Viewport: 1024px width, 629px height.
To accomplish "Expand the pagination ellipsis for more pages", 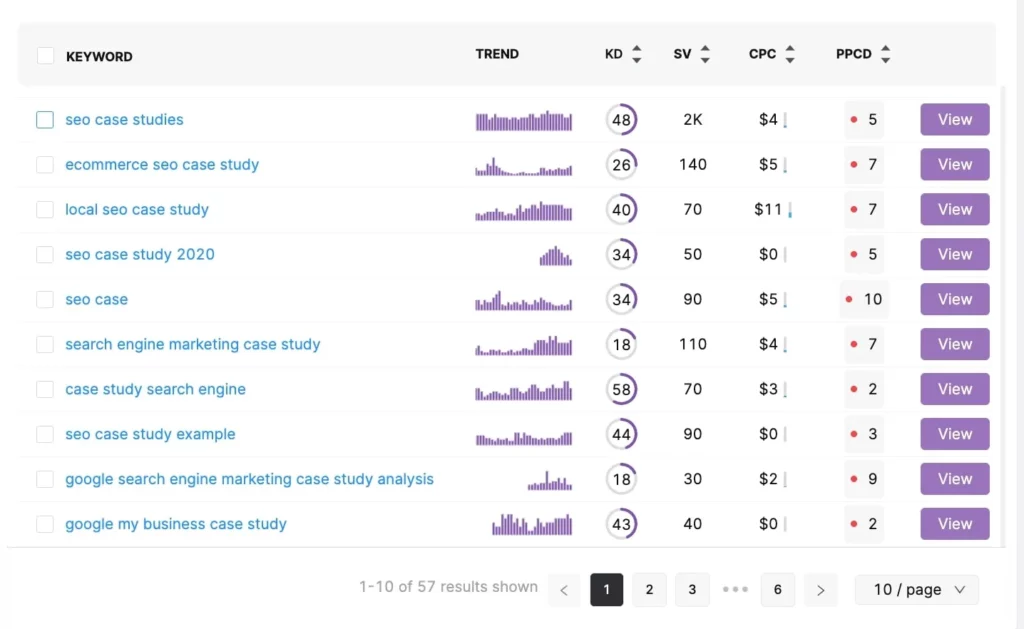I will click(735, 590).
